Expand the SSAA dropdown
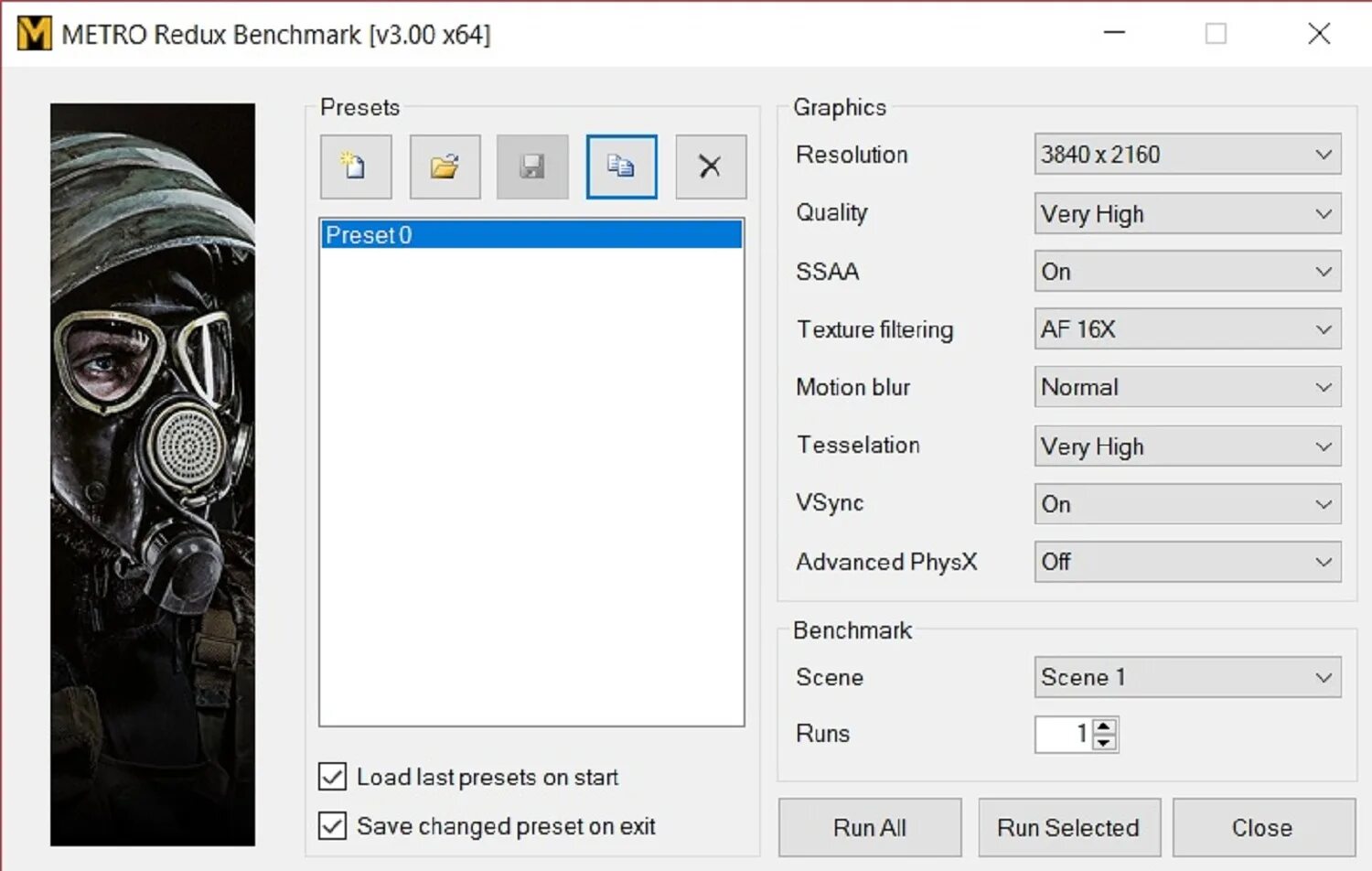 1187,272
